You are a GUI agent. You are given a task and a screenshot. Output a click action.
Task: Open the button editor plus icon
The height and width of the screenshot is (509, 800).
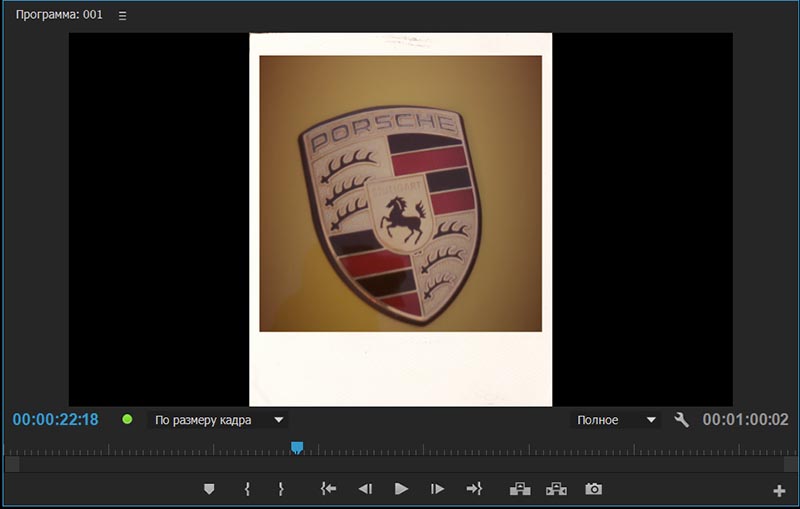click(779, 491)
